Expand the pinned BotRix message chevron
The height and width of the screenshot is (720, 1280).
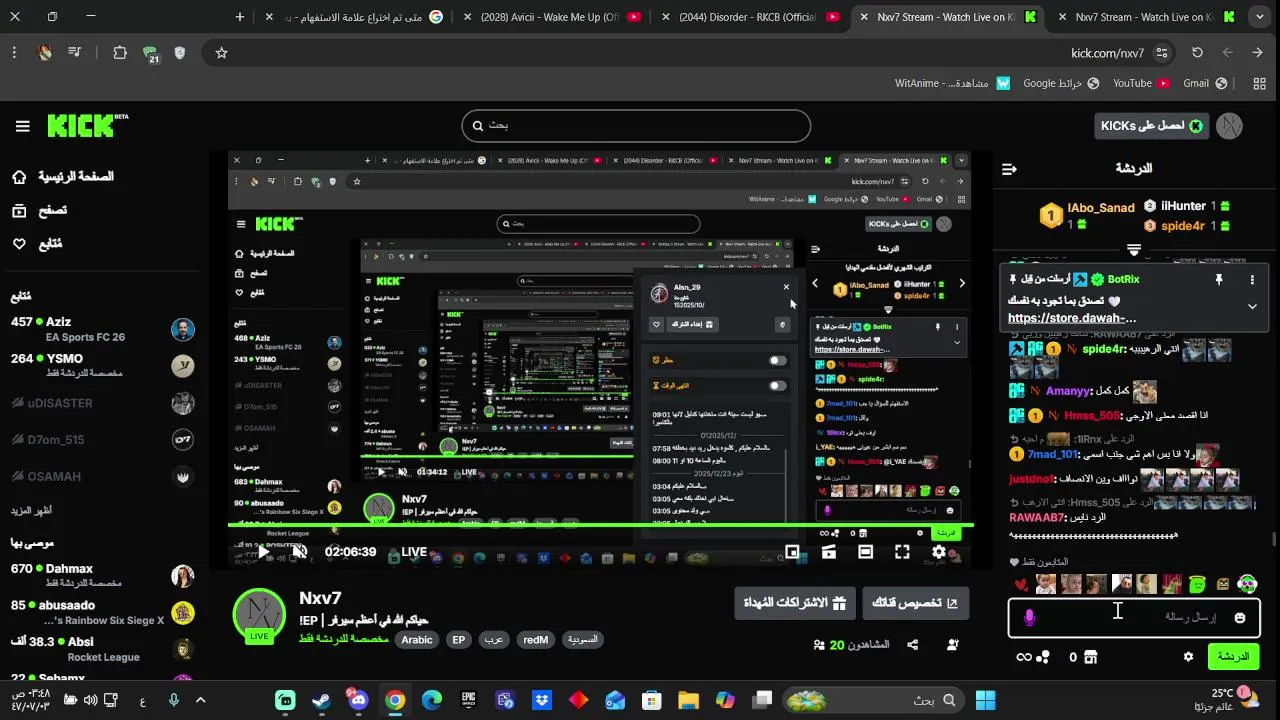coord(1252,307)
